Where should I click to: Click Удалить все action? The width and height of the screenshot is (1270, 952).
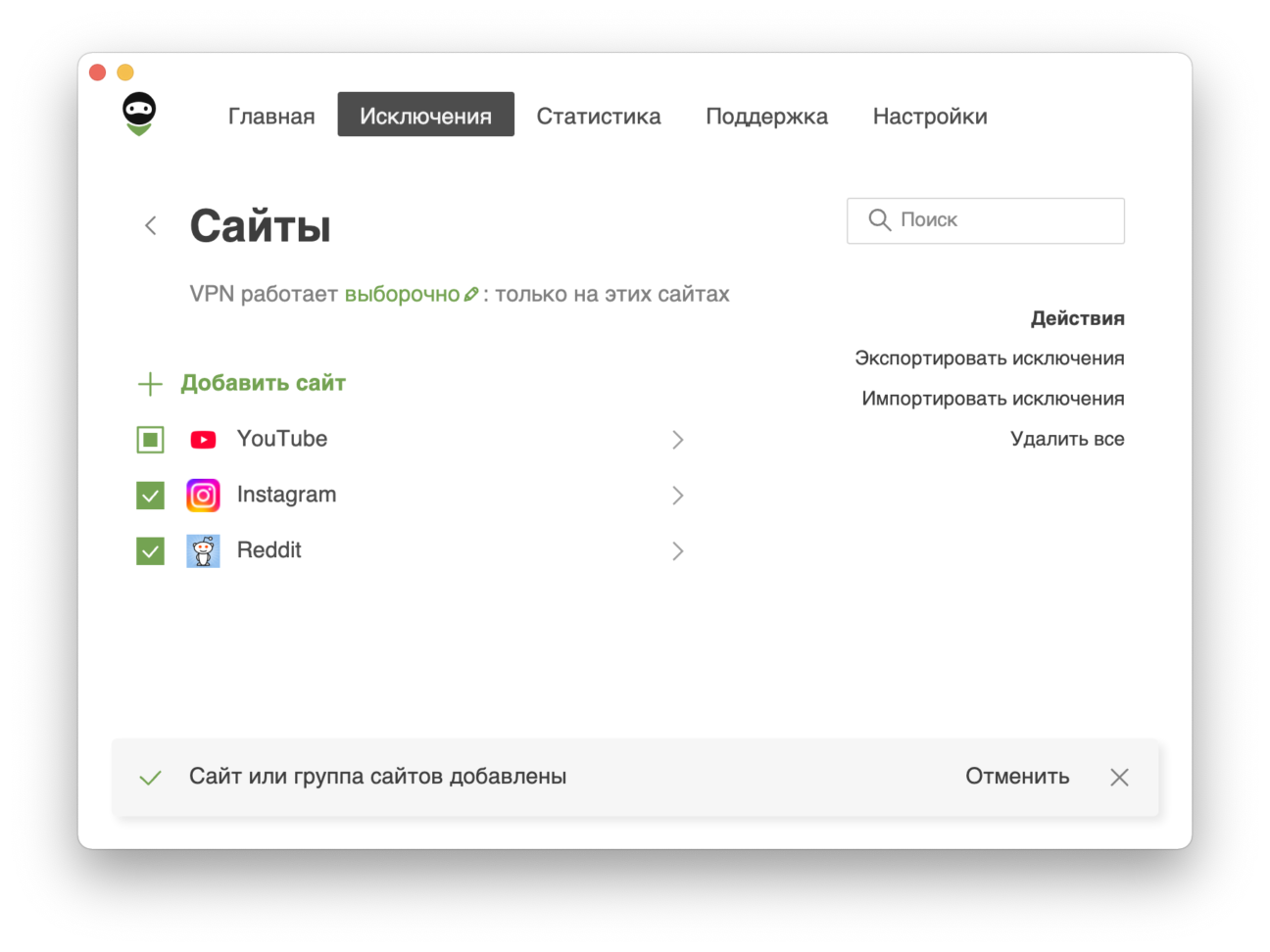tap(1066, 439)
